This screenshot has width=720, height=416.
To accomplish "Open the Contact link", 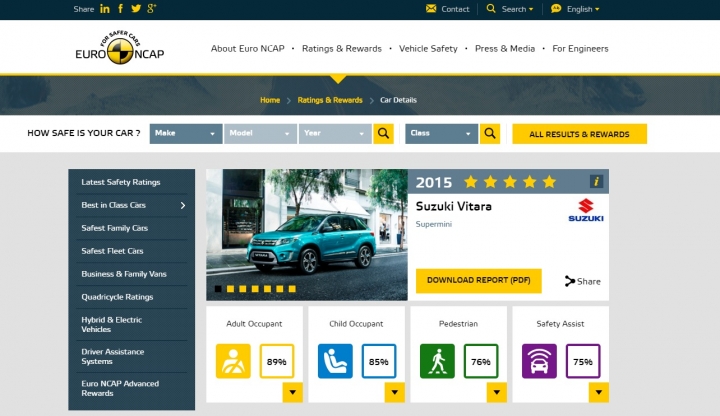I will (x=455, y=9).
